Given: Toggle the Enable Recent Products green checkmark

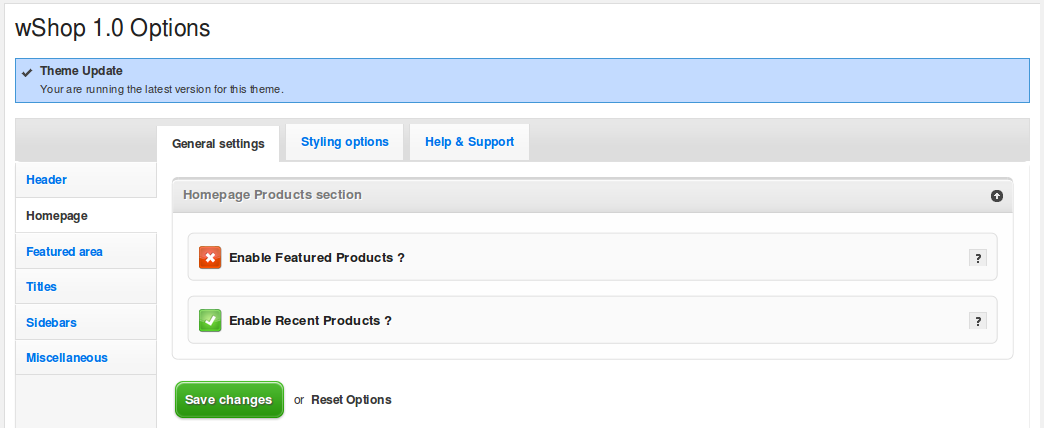Looking at the screenshot, I should click(210, 321).
